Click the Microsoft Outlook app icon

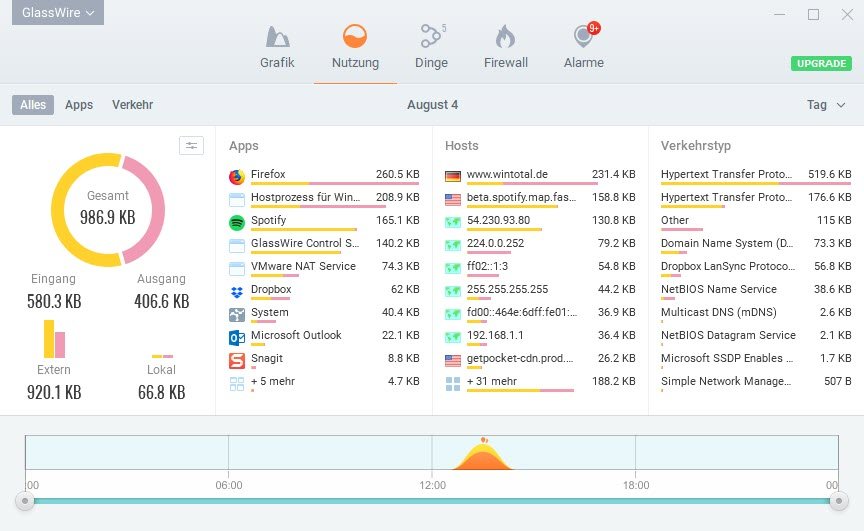click(x=237, y=338)
